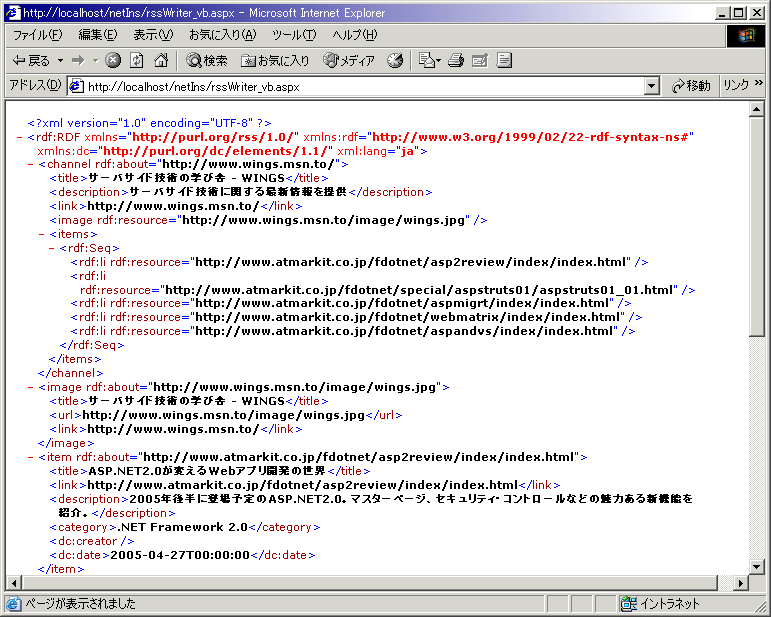
Task: Open the 編集(E) menu
Action: [x=98, y=35]
